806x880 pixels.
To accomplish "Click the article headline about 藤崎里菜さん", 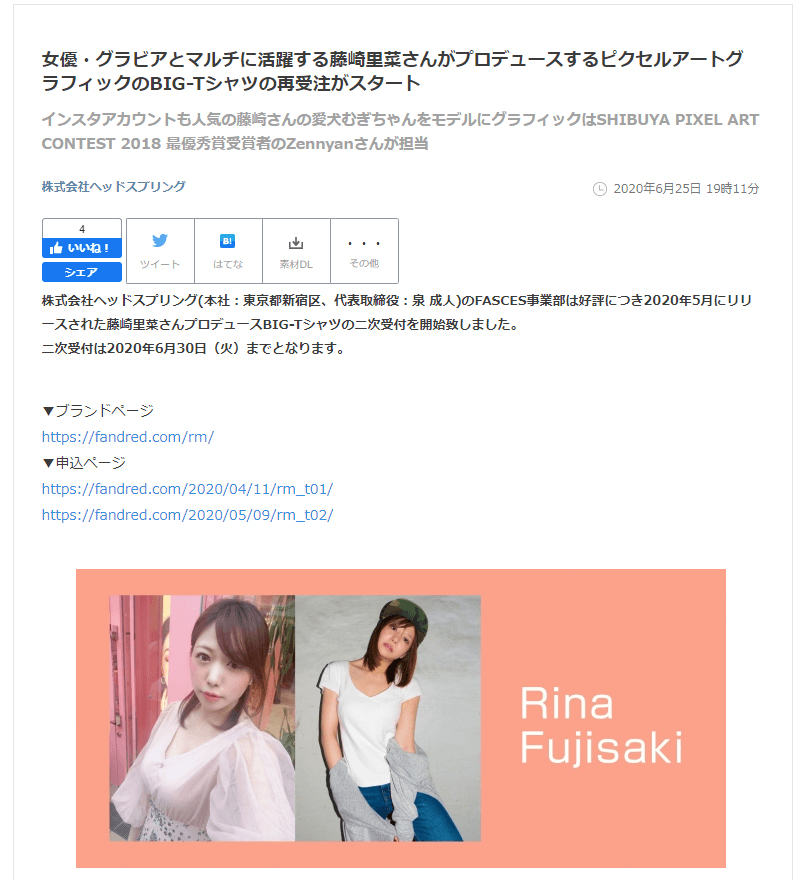I will coord(393,71).
